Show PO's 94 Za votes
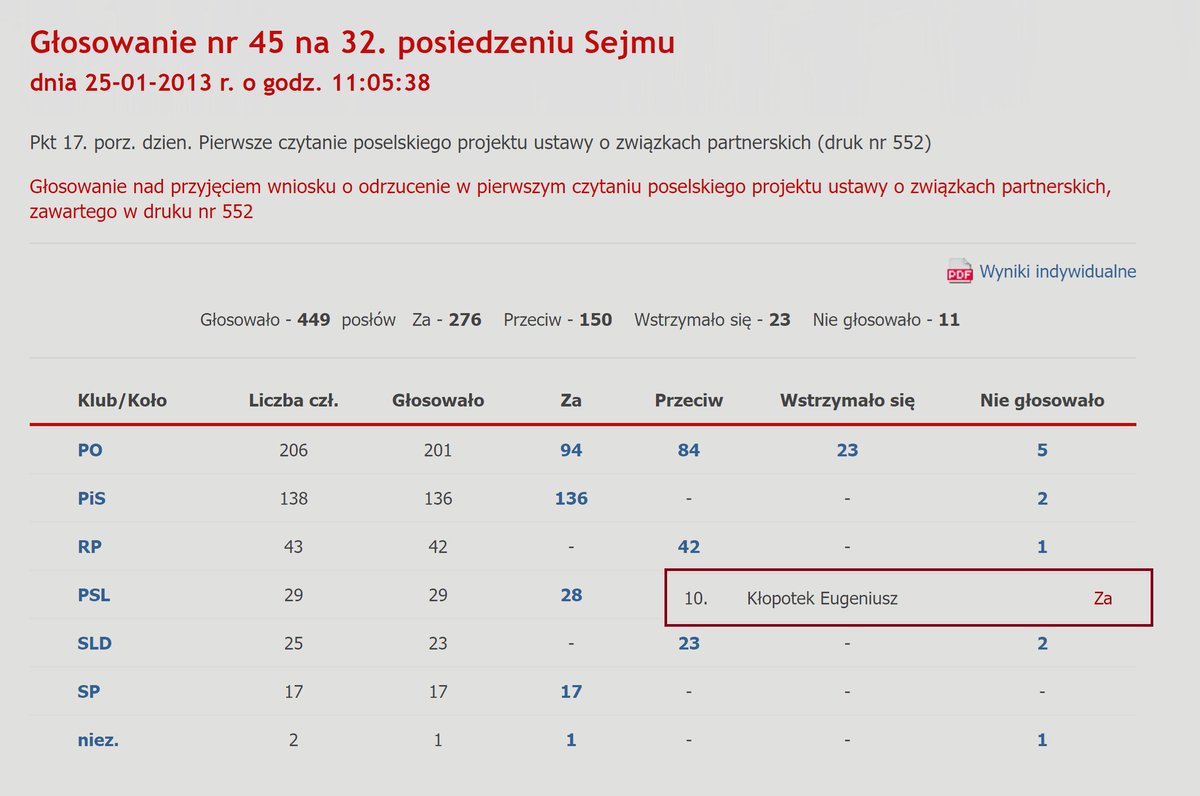1200x796 pixels. click(x=571, y=450)
